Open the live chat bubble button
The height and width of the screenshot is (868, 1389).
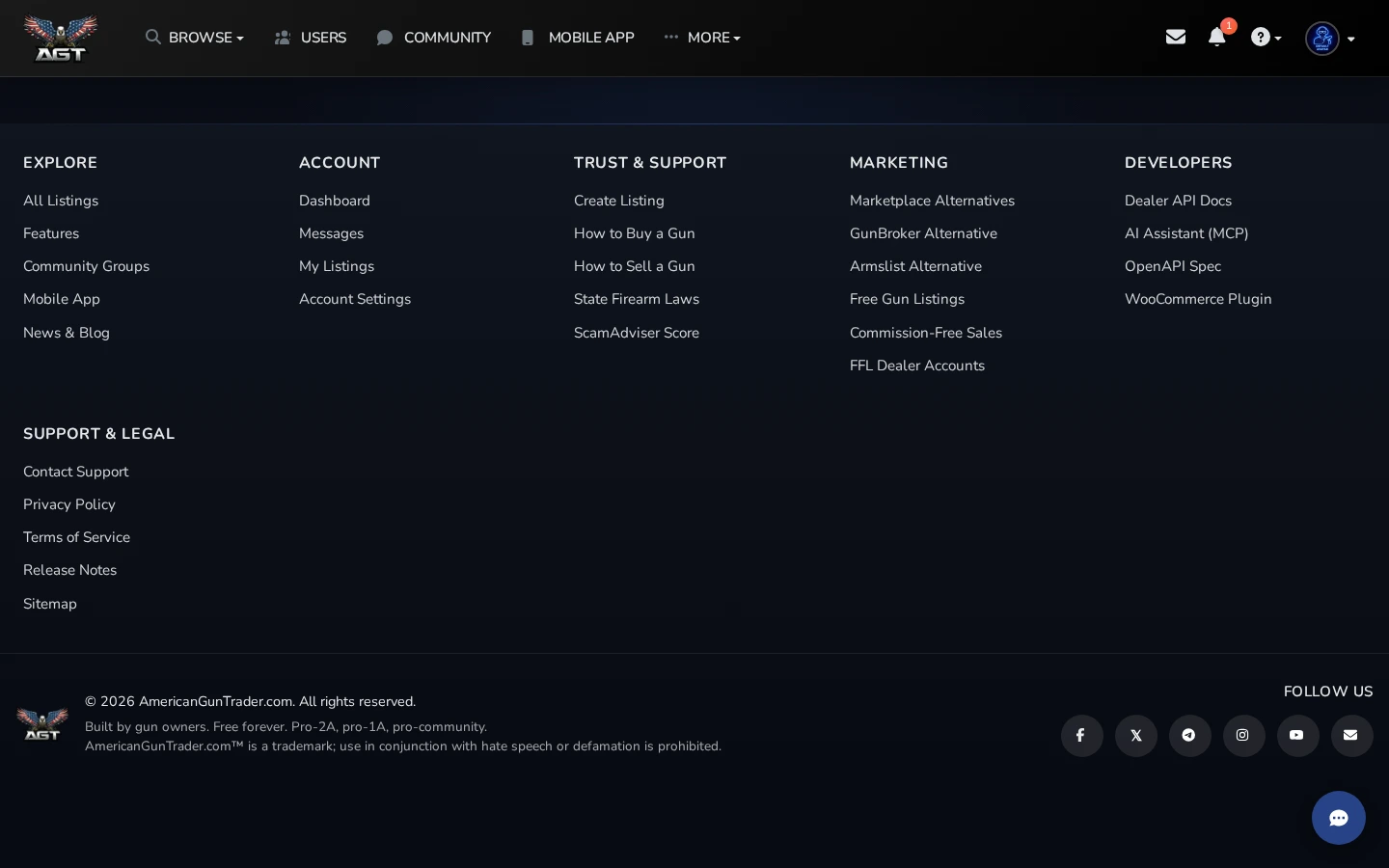[x=1339, y=818]
